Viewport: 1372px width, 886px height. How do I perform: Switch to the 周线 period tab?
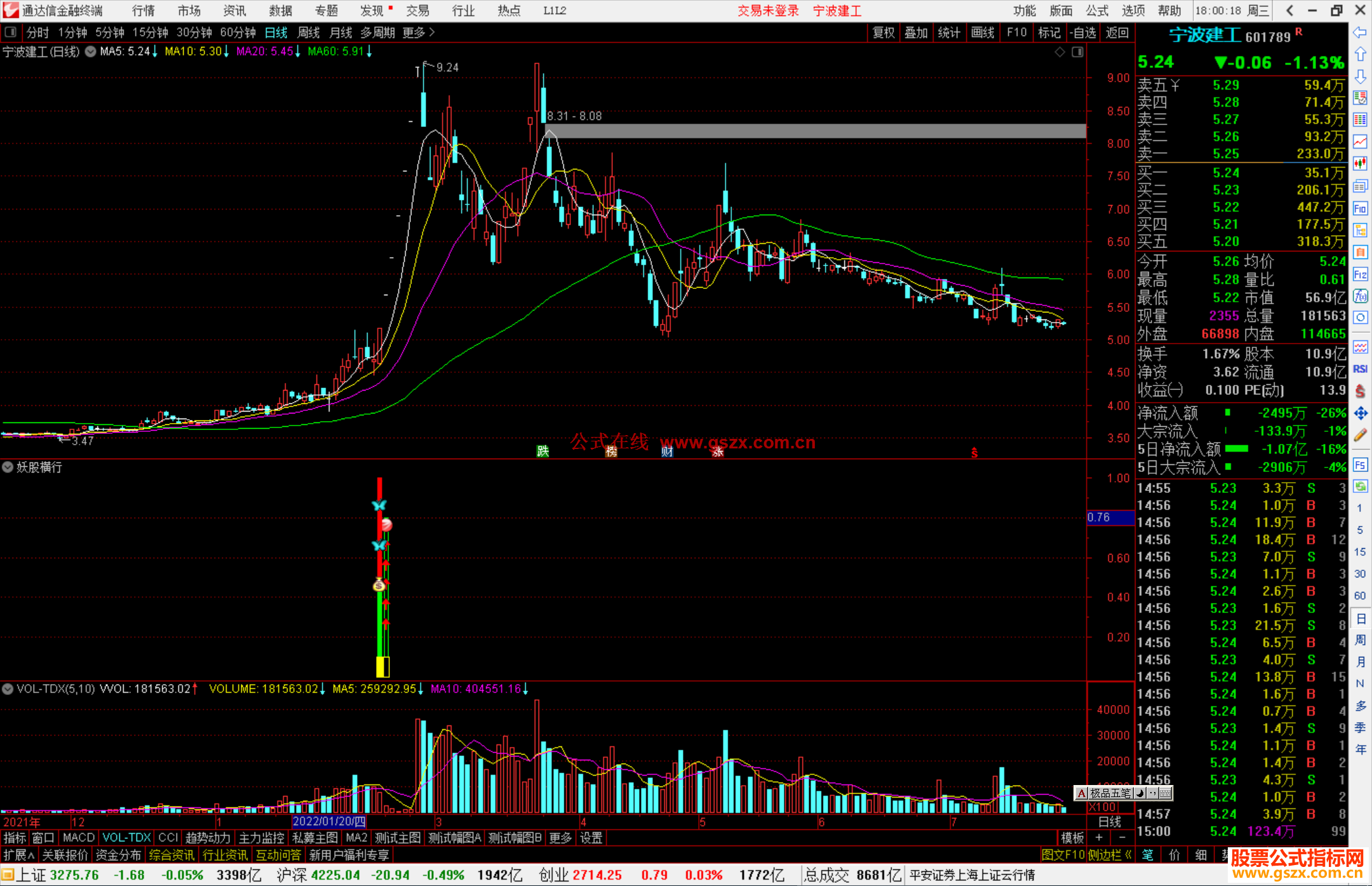(x=309, y=32)
